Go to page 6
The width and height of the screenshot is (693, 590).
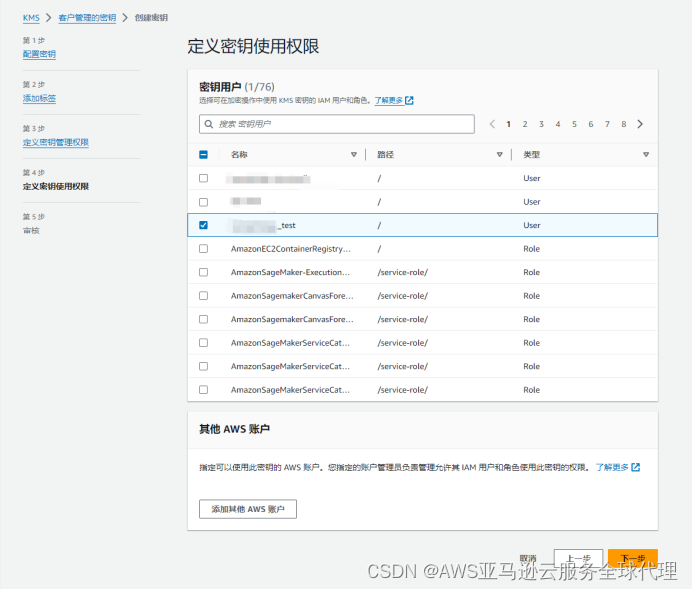[590, 124]
